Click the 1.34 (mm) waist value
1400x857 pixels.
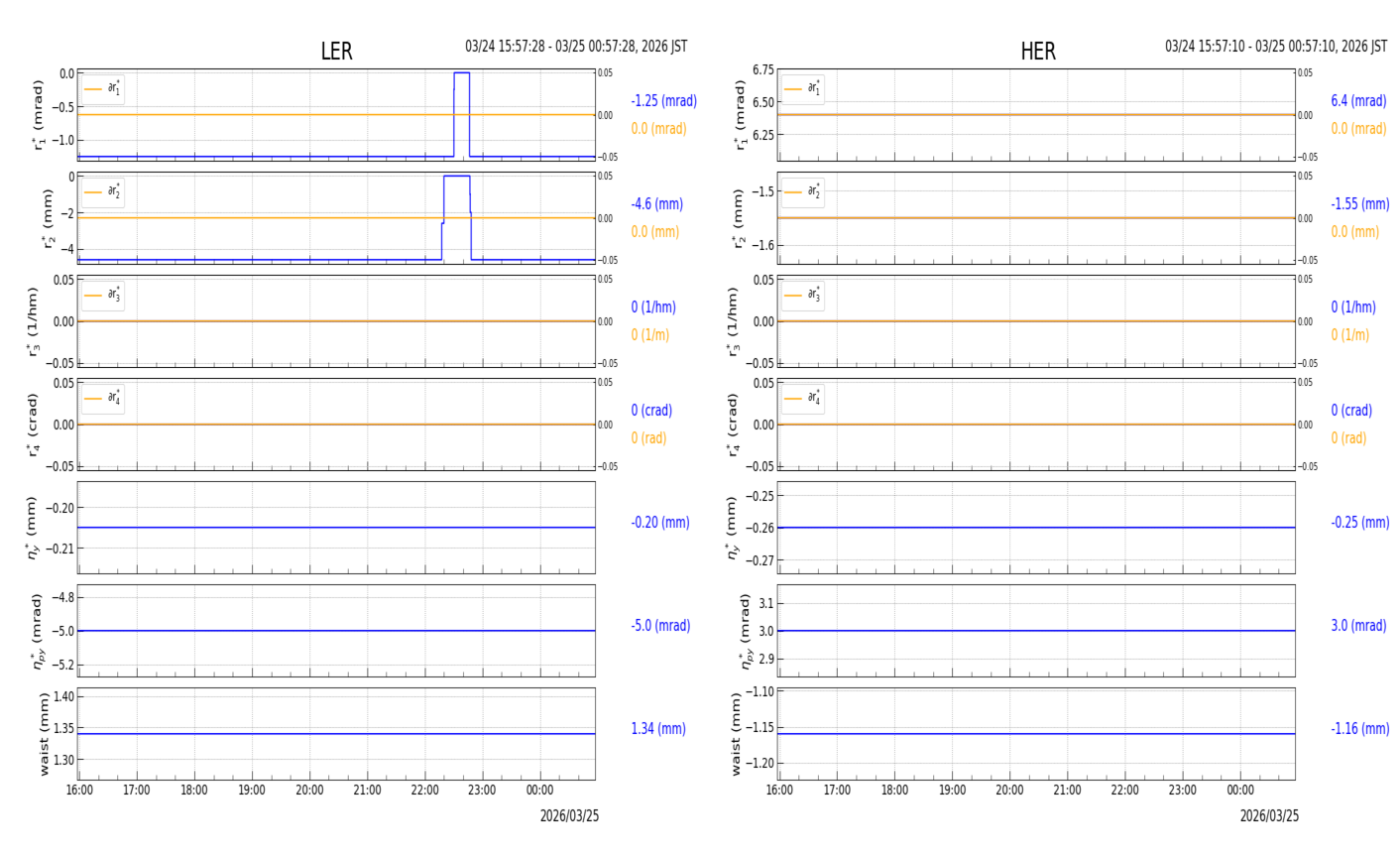658,729
